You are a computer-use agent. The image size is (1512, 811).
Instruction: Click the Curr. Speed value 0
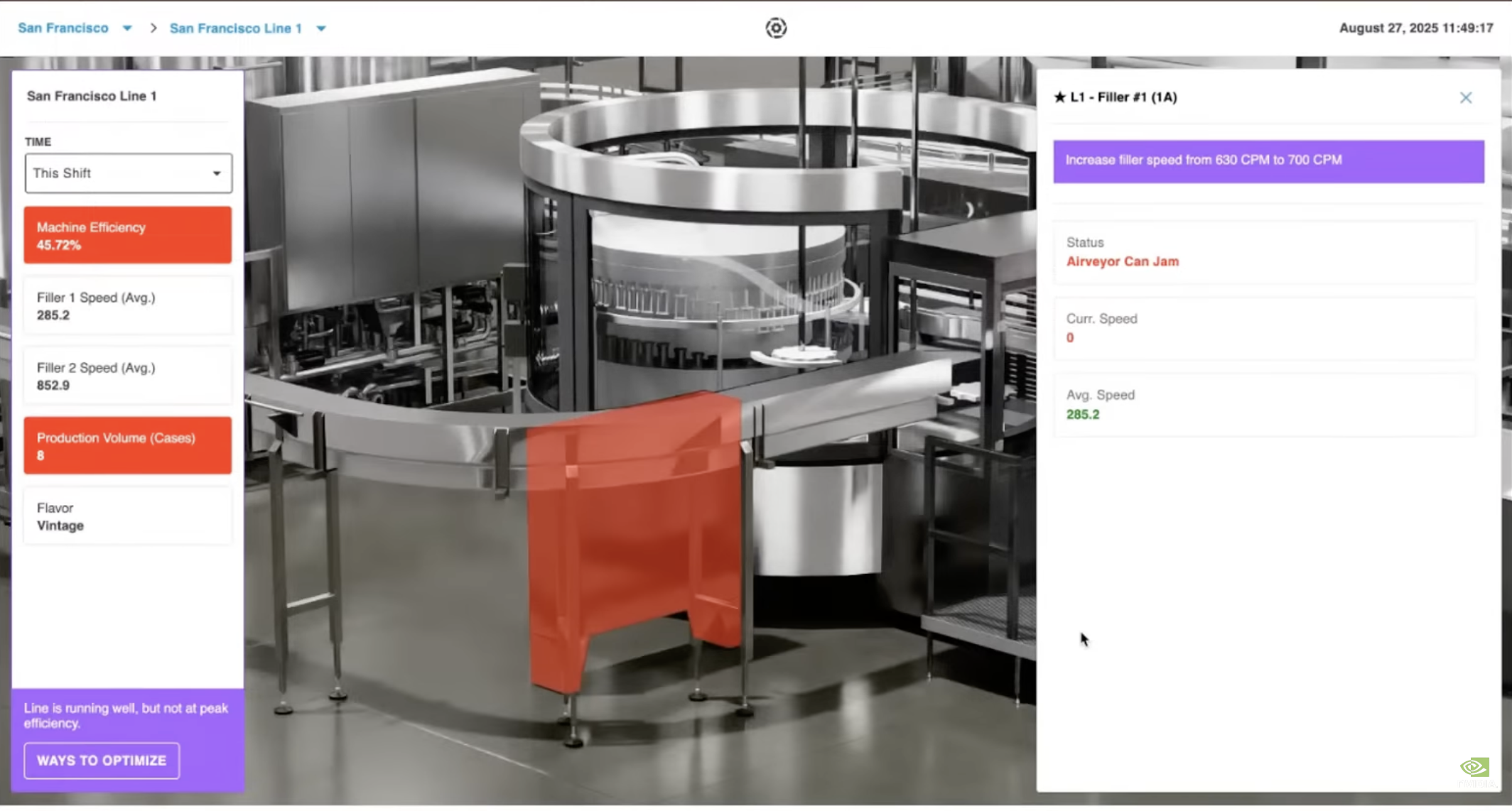tap(1070, 338)
